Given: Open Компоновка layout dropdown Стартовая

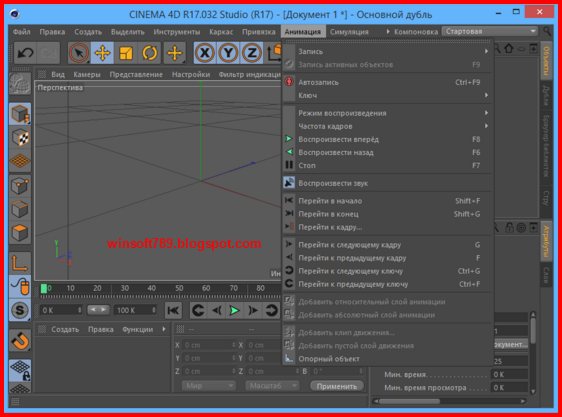Looking at the screenshot, I should pyautogui.click(x=490, y=31).
